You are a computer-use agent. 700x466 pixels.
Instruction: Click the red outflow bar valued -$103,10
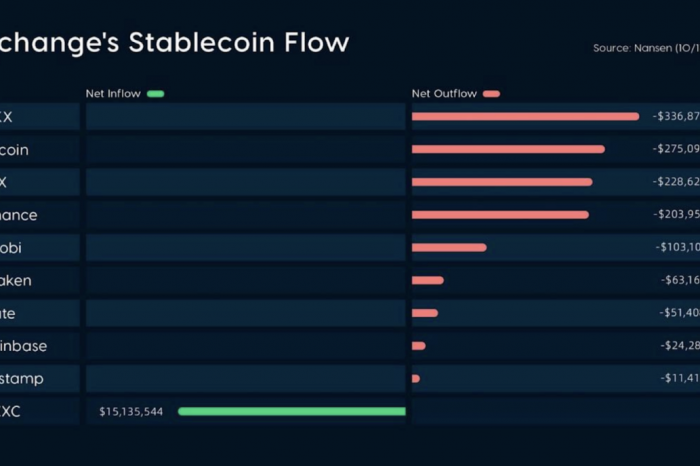coord(449,247)
